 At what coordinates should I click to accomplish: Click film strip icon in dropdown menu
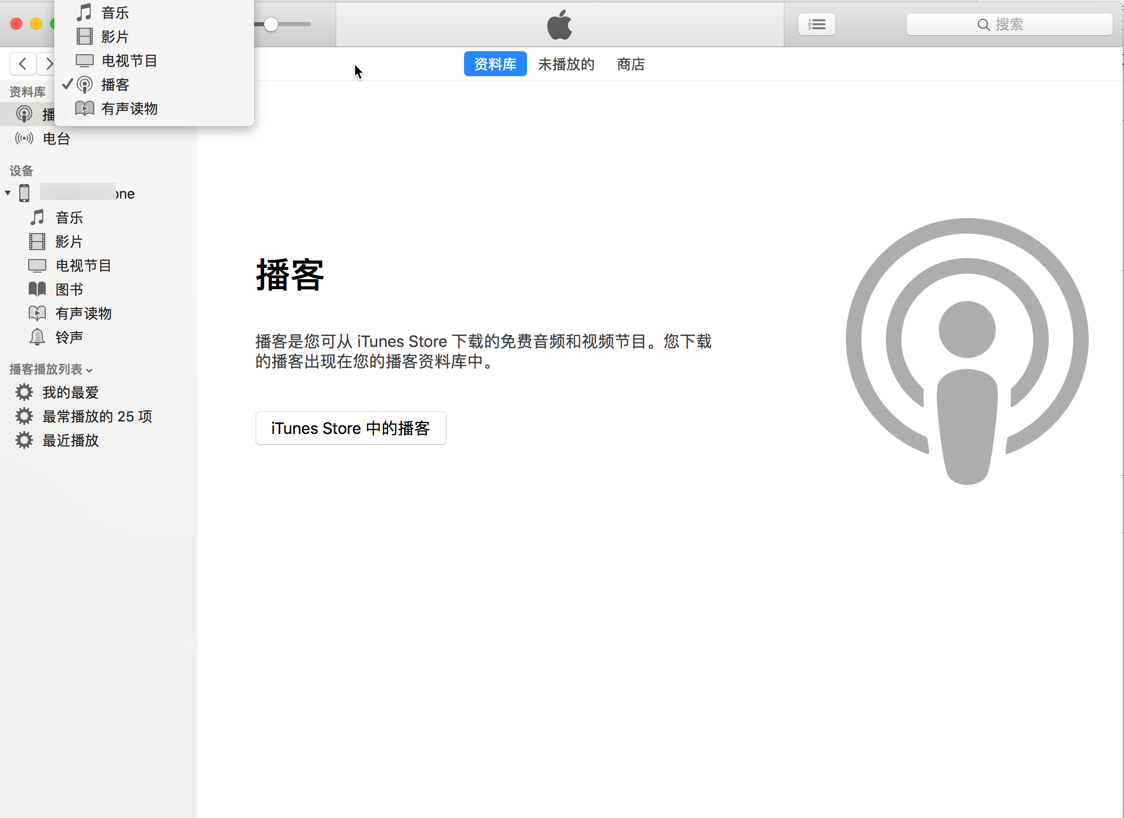pos(85,37)
